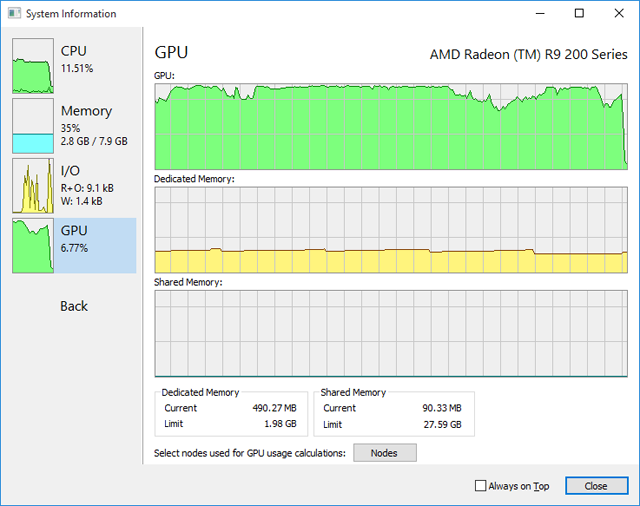This screenshot has width=640, height=506.
Task: Select the GPU 6.77% sidebar entry
Action: point(74,246)
